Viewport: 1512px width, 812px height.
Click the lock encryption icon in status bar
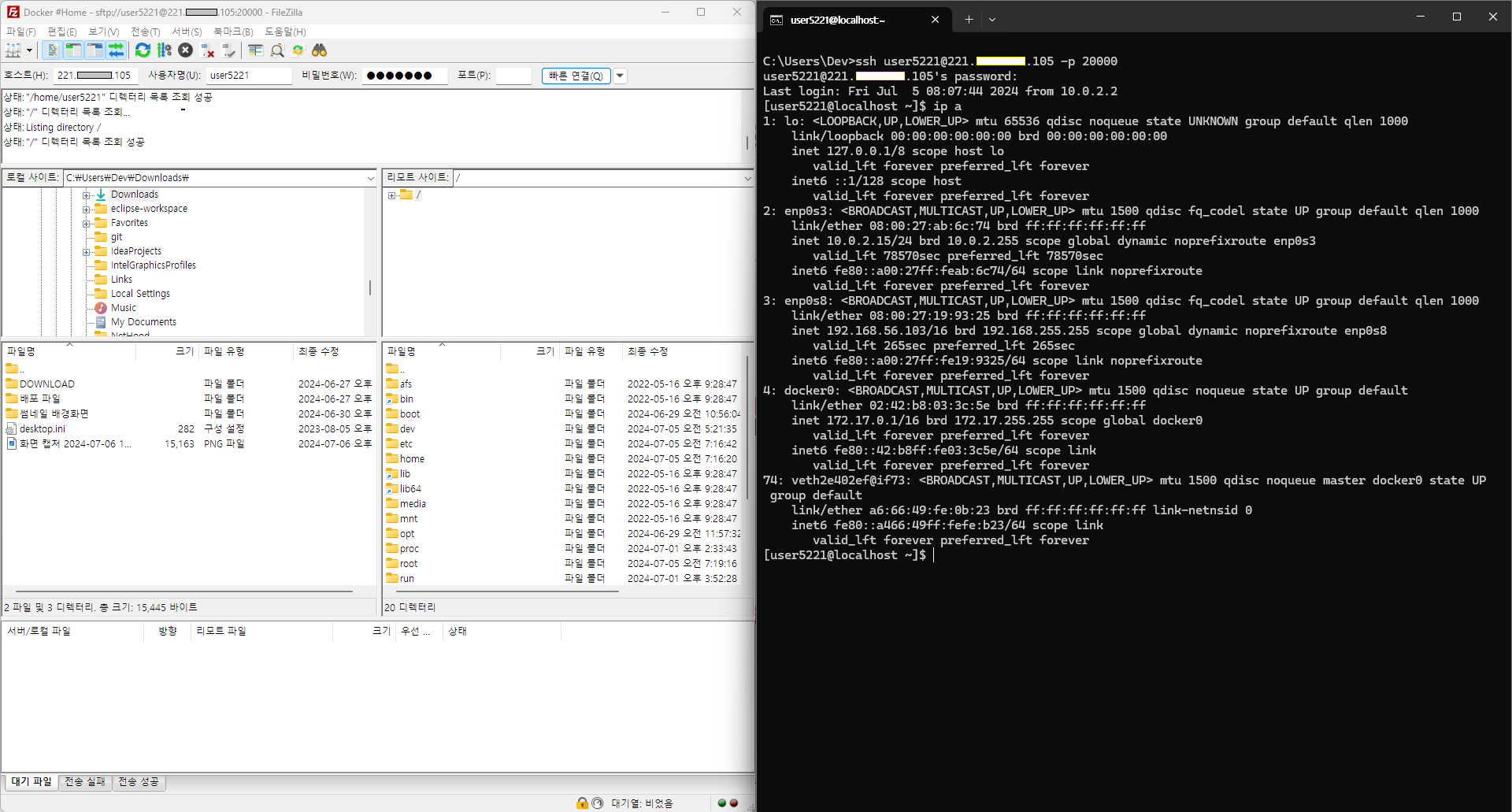(582, 803)
